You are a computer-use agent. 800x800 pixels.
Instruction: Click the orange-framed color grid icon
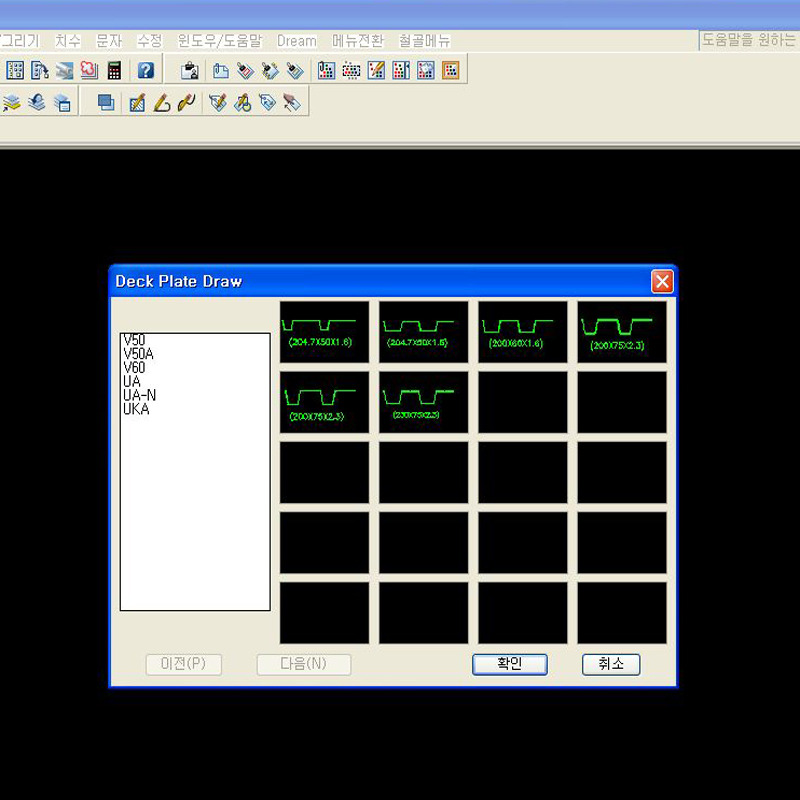[451, 70]
